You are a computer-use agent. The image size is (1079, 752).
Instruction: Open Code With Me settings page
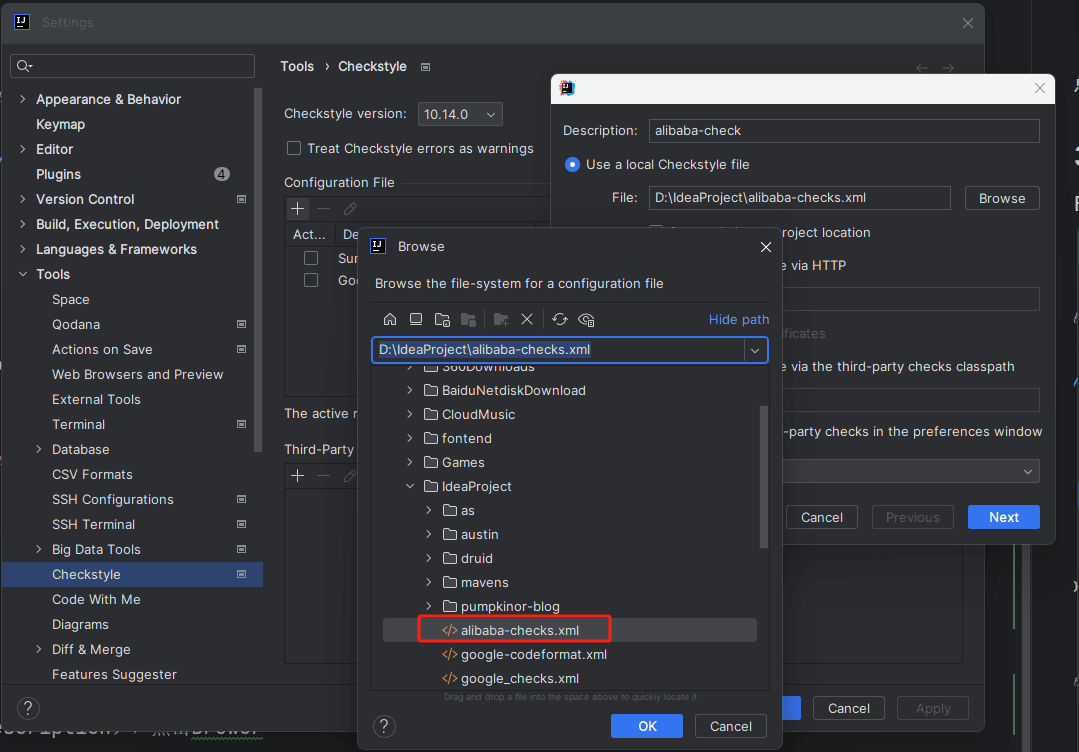tap(96, 599)
